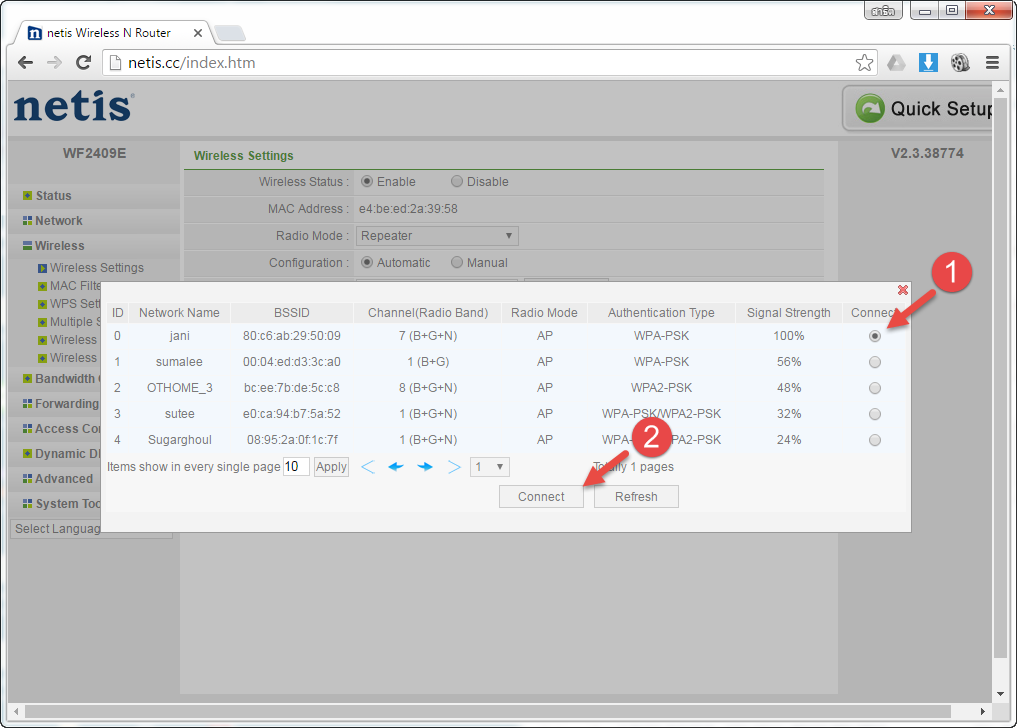Set Wireless Status to Disable

(457, 182)
